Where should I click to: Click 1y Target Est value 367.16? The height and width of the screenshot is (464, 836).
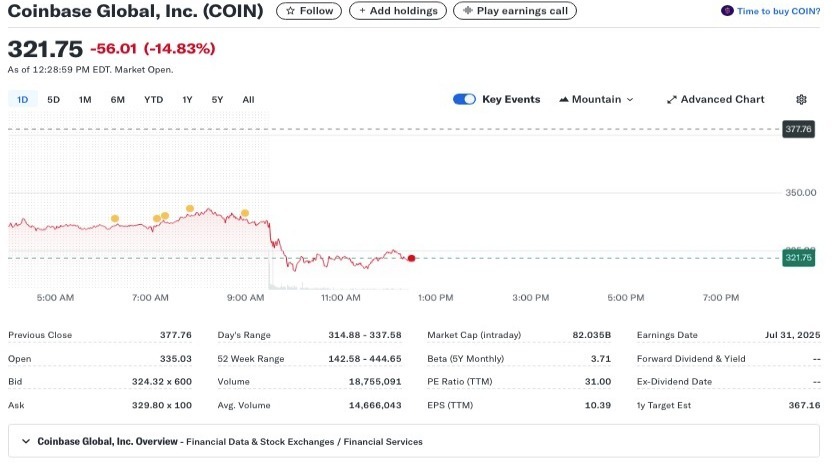[804, 405]
